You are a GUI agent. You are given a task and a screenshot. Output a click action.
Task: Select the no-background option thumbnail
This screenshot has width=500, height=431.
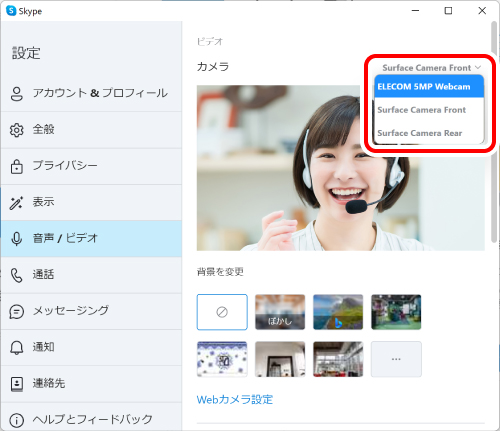pyautogui.click(x=222, y=312)
